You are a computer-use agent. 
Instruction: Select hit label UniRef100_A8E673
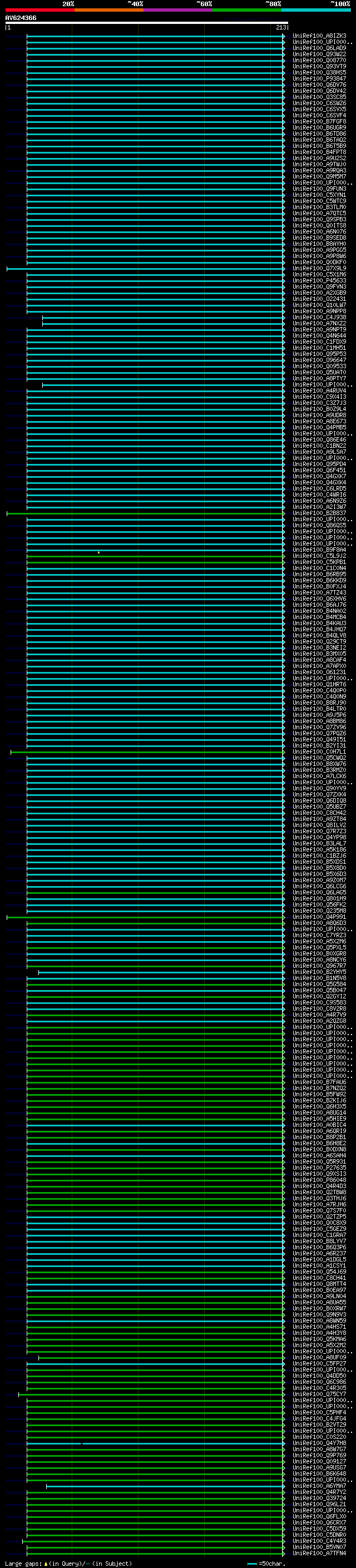coord(319,421)
